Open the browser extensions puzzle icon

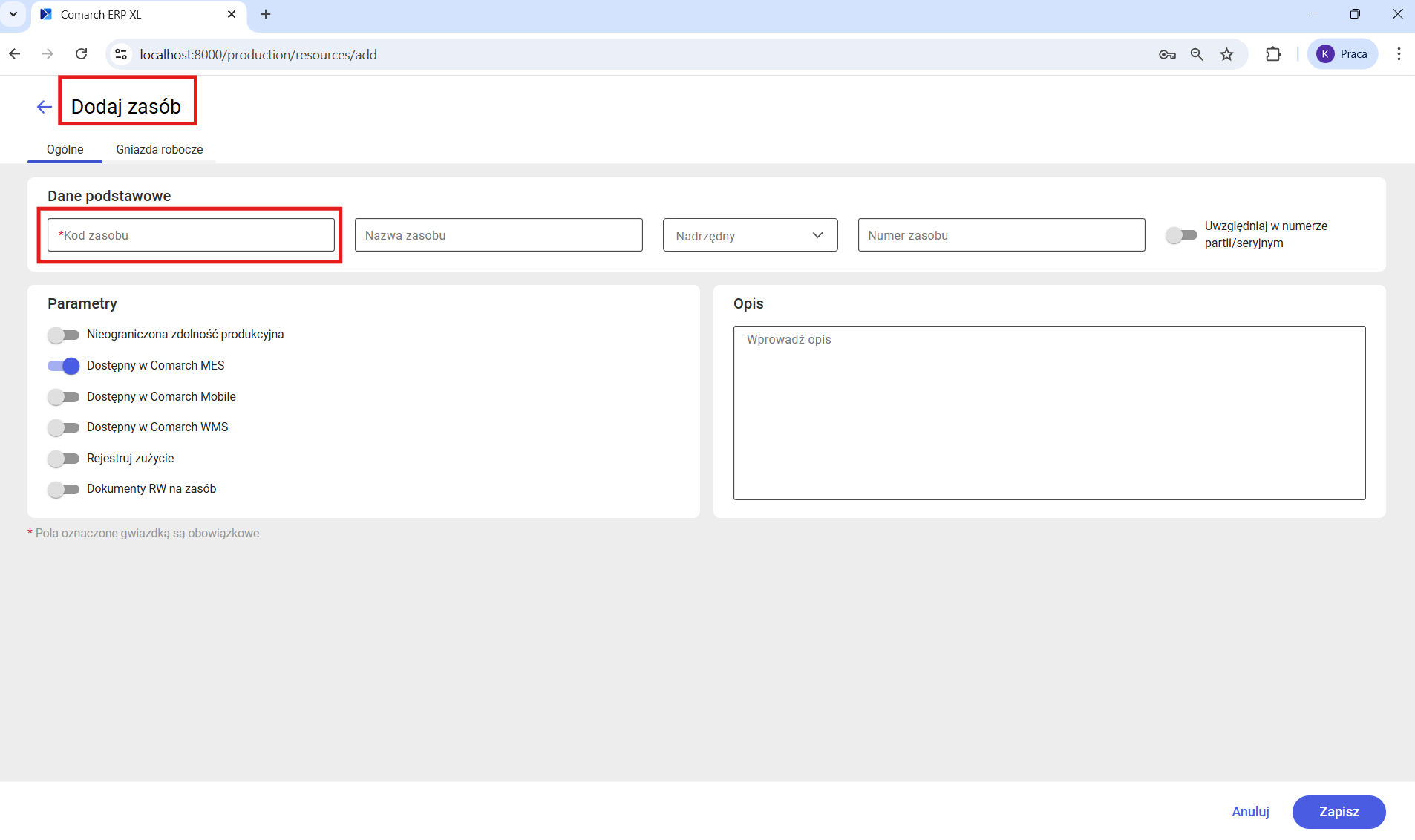coord(1273,54)
